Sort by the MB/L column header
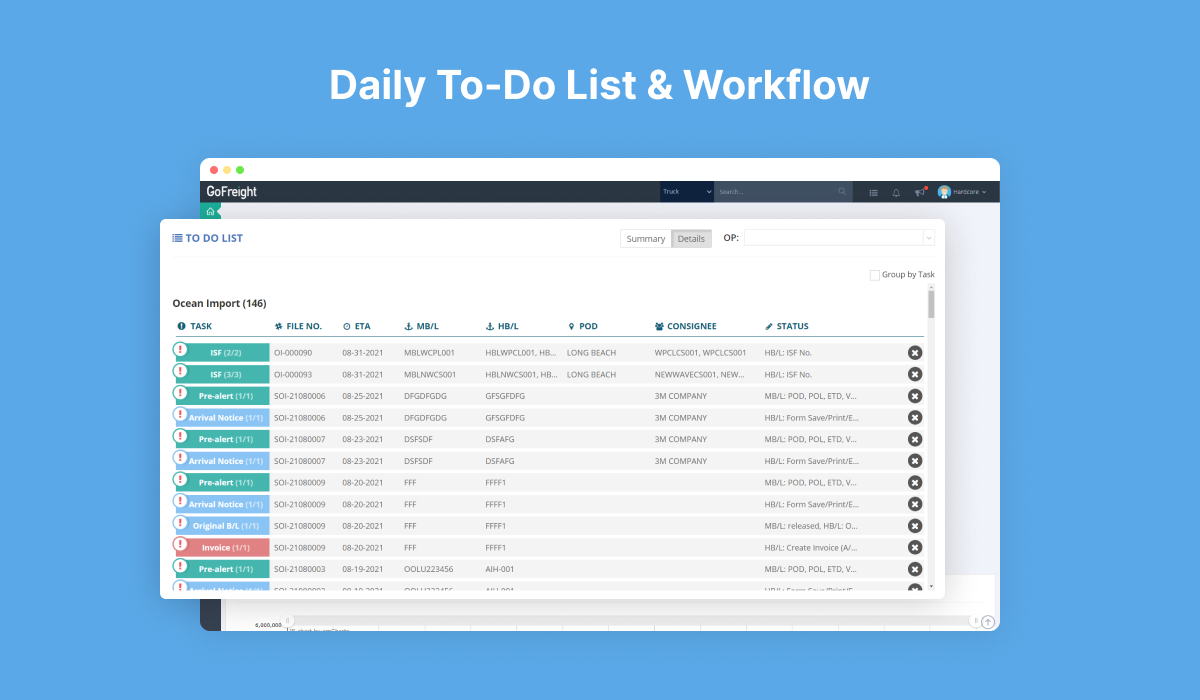Screen dimensions: 1200x700 421,326
